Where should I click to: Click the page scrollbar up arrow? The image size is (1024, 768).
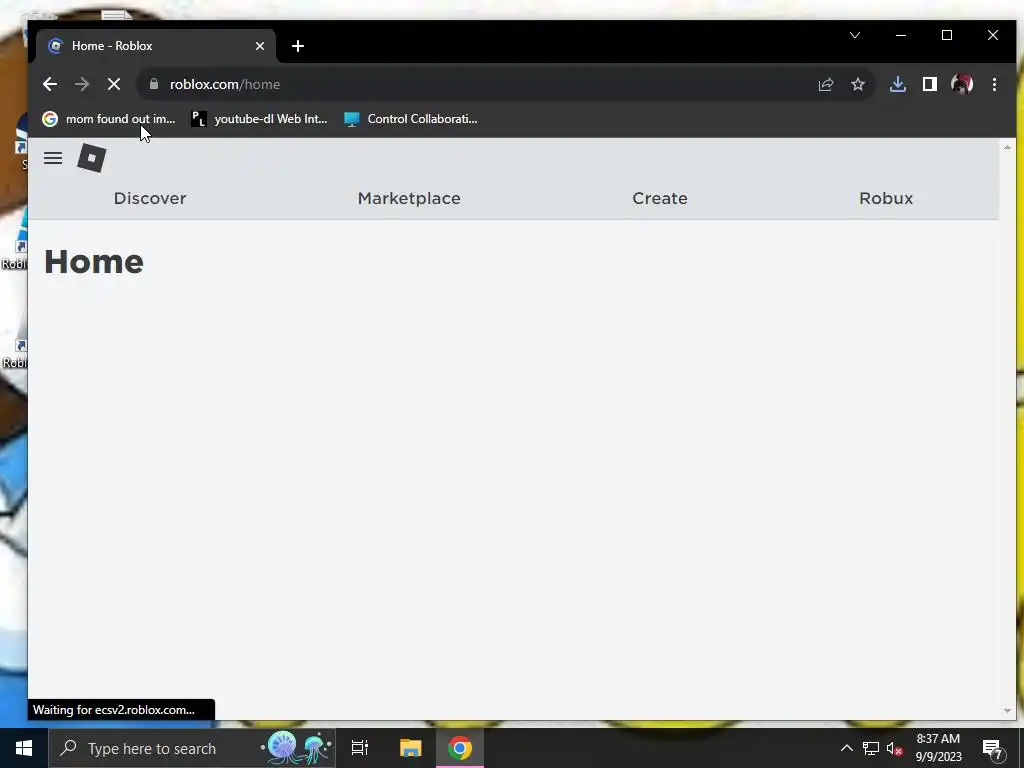[x=1006, y=148]
